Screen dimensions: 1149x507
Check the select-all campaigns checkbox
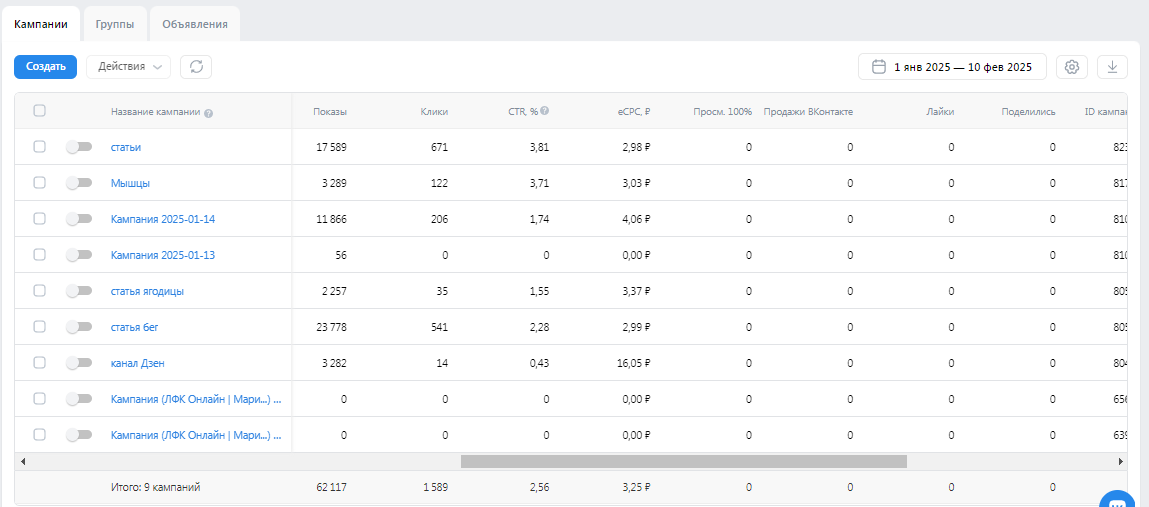click(x=39, y=111)
